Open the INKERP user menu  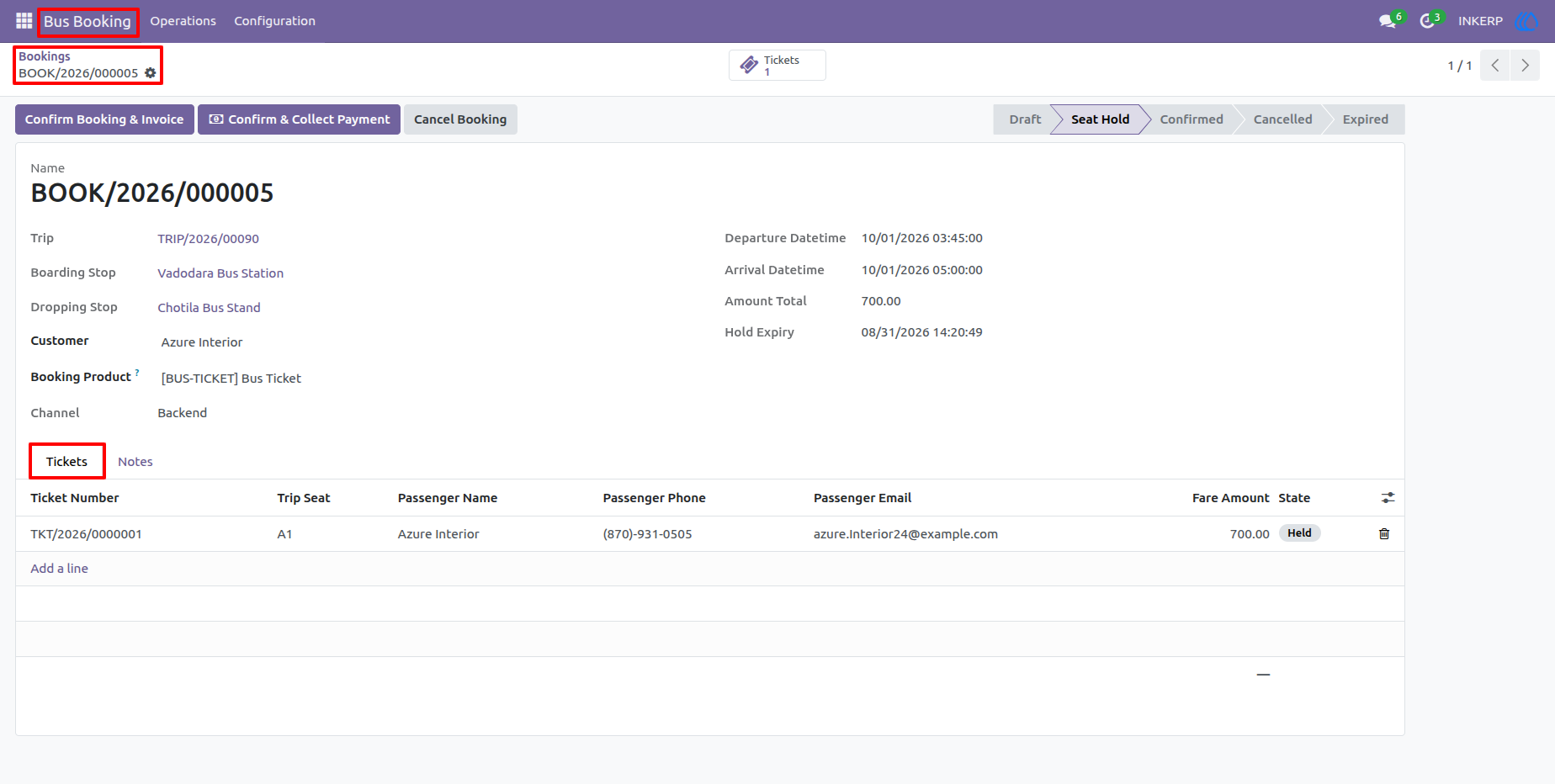coord(1480,21)
